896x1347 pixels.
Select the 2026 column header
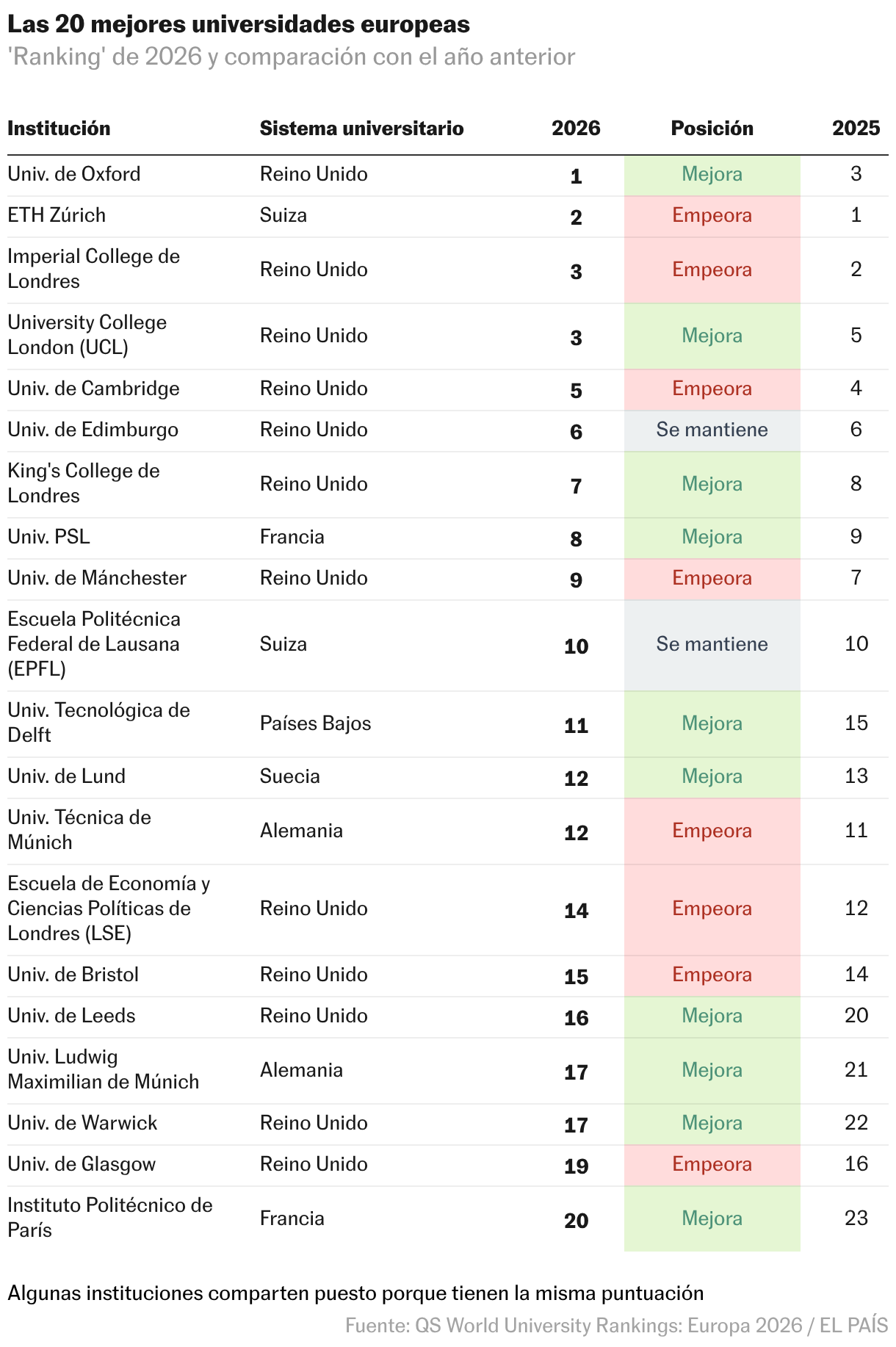[576, 129]
